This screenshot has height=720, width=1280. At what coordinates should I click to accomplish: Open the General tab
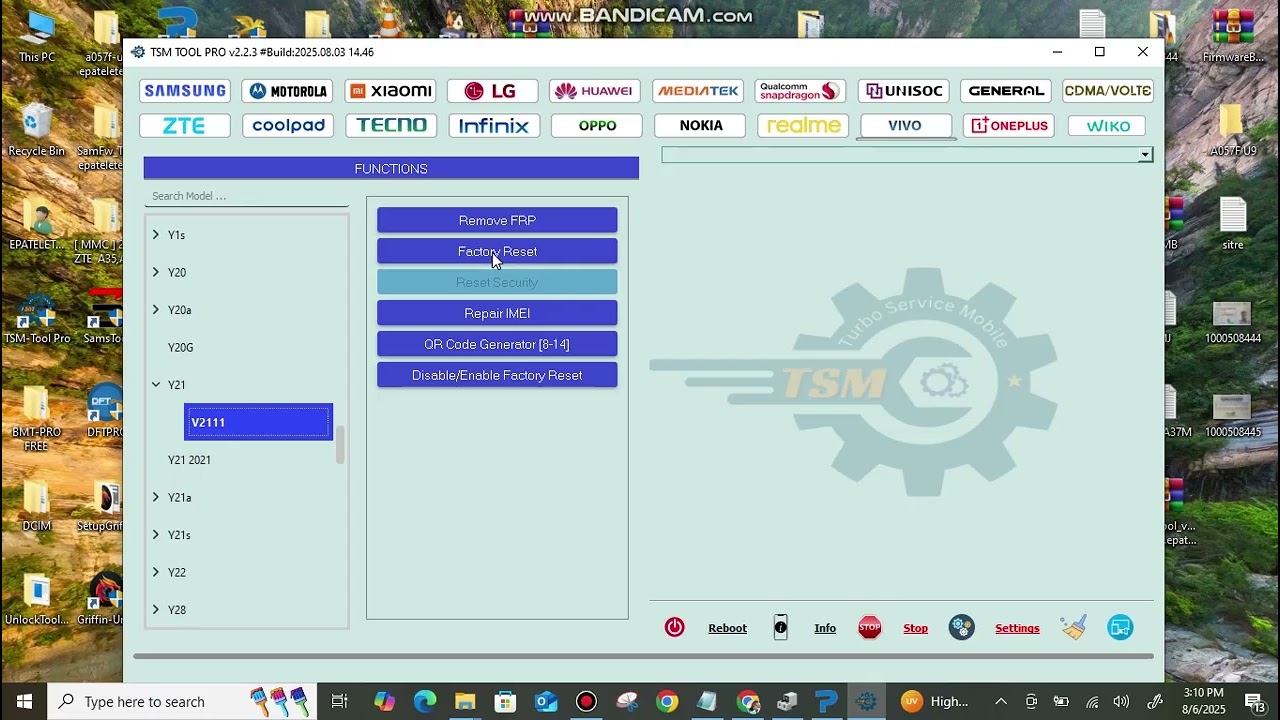click(x=1006, y=91)
